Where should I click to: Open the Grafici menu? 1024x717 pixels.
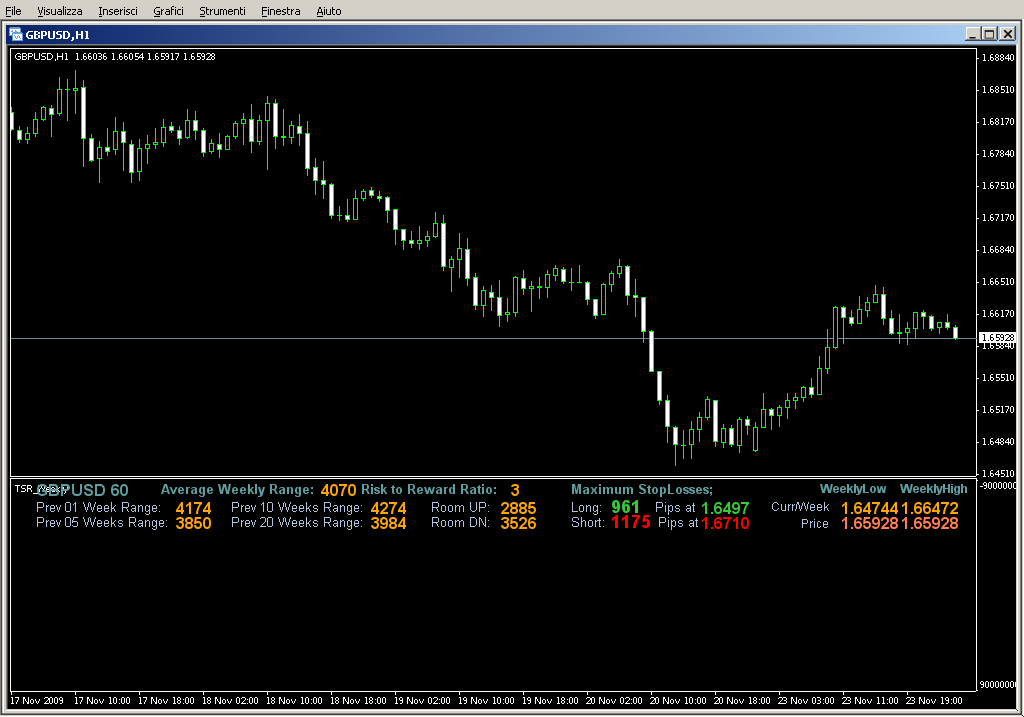(x=168, y=11)
